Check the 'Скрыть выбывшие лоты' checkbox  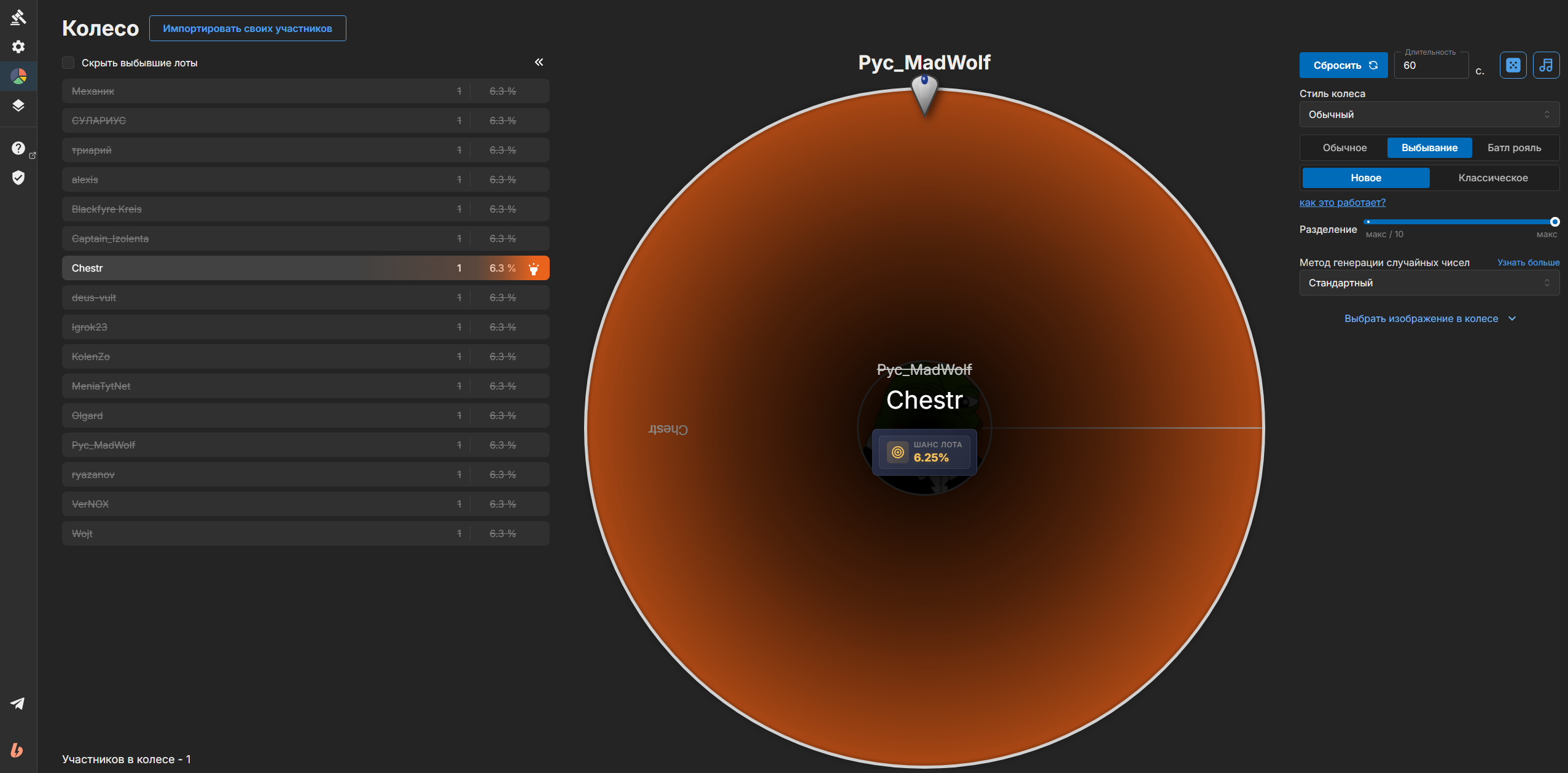point(68,63)
